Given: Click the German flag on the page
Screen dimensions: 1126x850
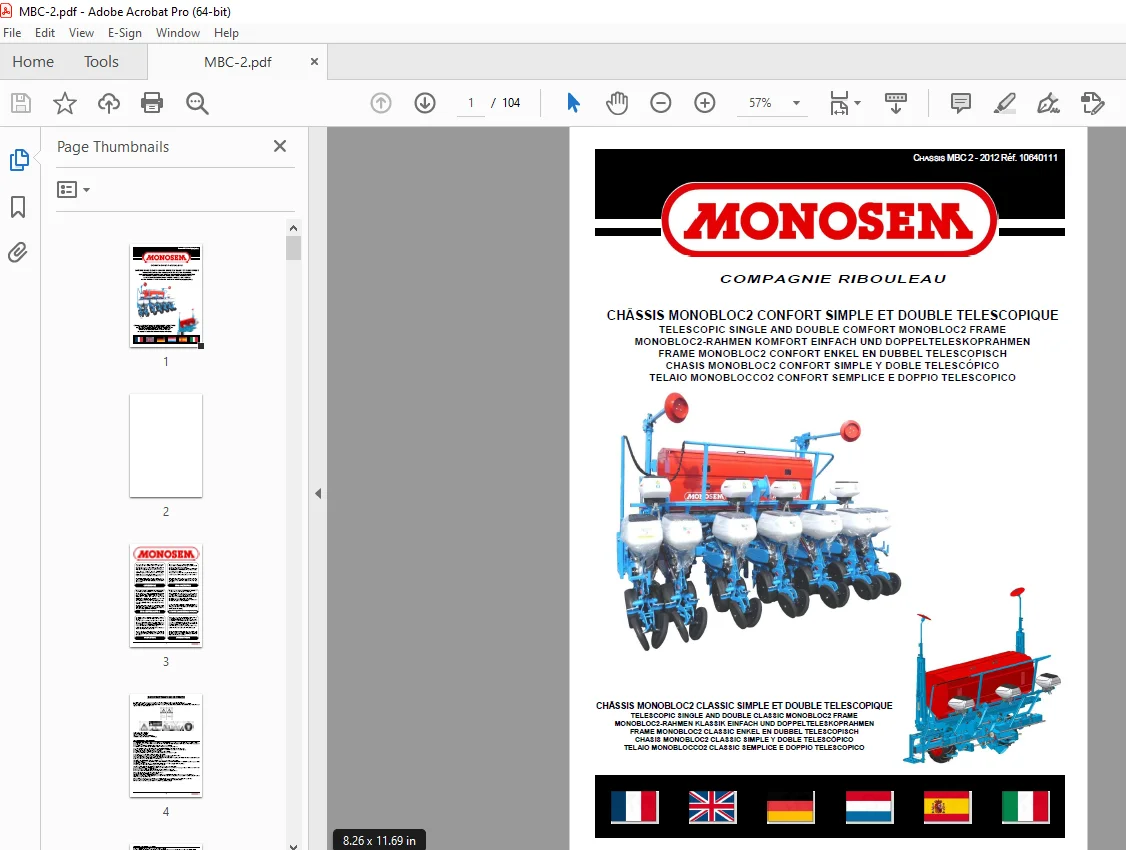Looking at the screenshot, I should [791, 807].
